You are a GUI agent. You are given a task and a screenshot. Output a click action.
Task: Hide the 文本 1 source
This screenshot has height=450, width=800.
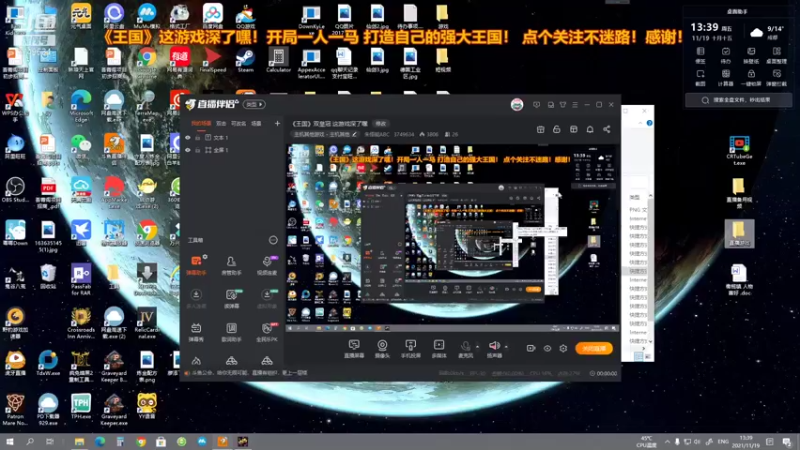188,138
